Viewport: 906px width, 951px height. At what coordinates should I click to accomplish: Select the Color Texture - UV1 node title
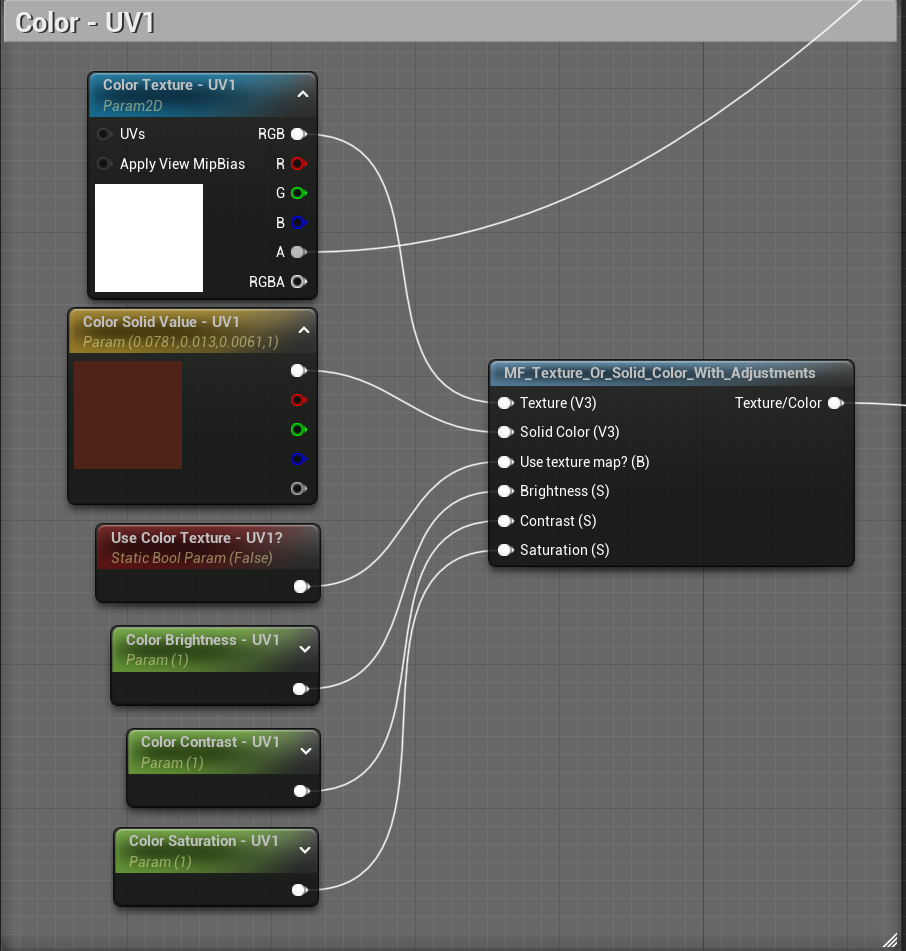coord(169,85)
